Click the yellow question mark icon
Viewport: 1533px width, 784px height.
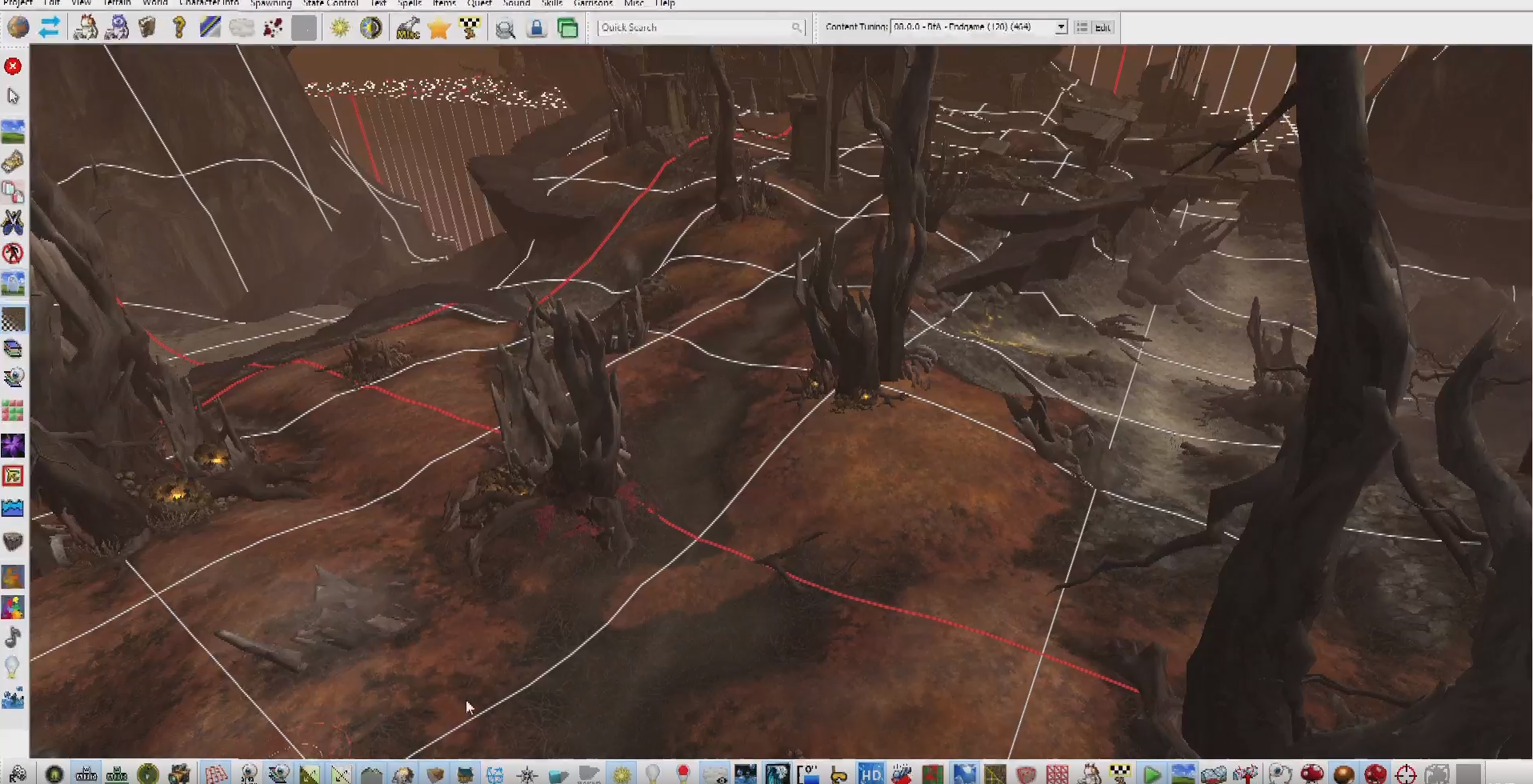(178, 27)
